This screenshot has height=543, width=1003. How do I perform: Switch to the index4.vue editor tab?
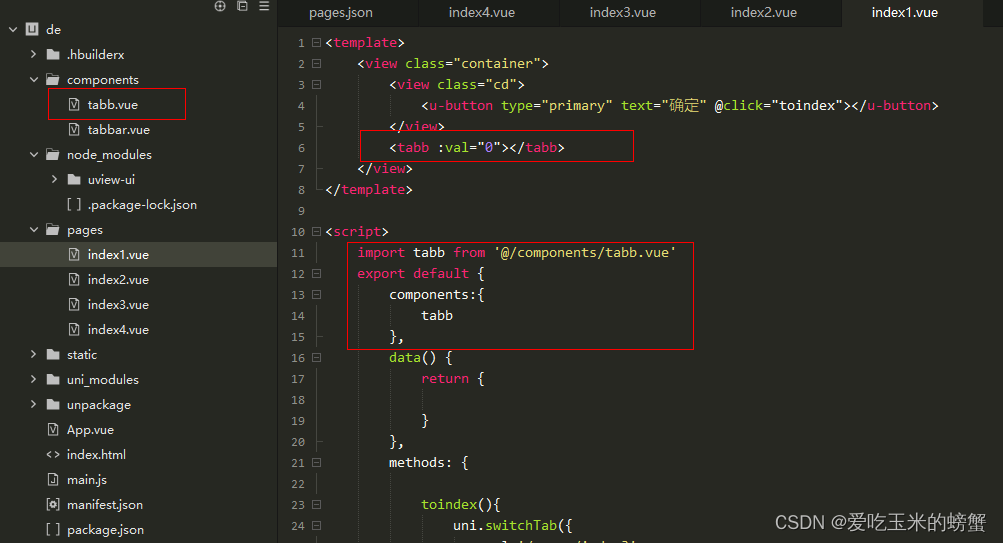point(482,13)
